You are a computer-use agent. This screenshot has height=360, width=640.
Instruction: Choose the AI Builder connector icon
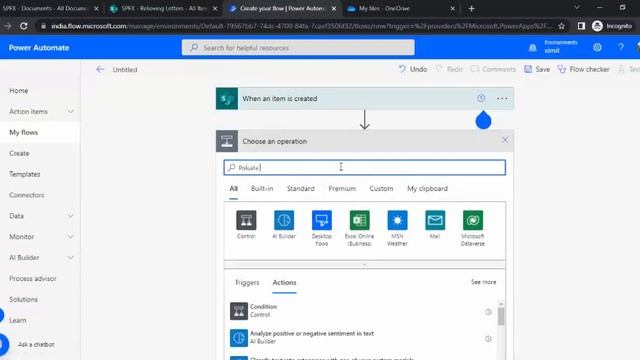(x=284, y=220)
